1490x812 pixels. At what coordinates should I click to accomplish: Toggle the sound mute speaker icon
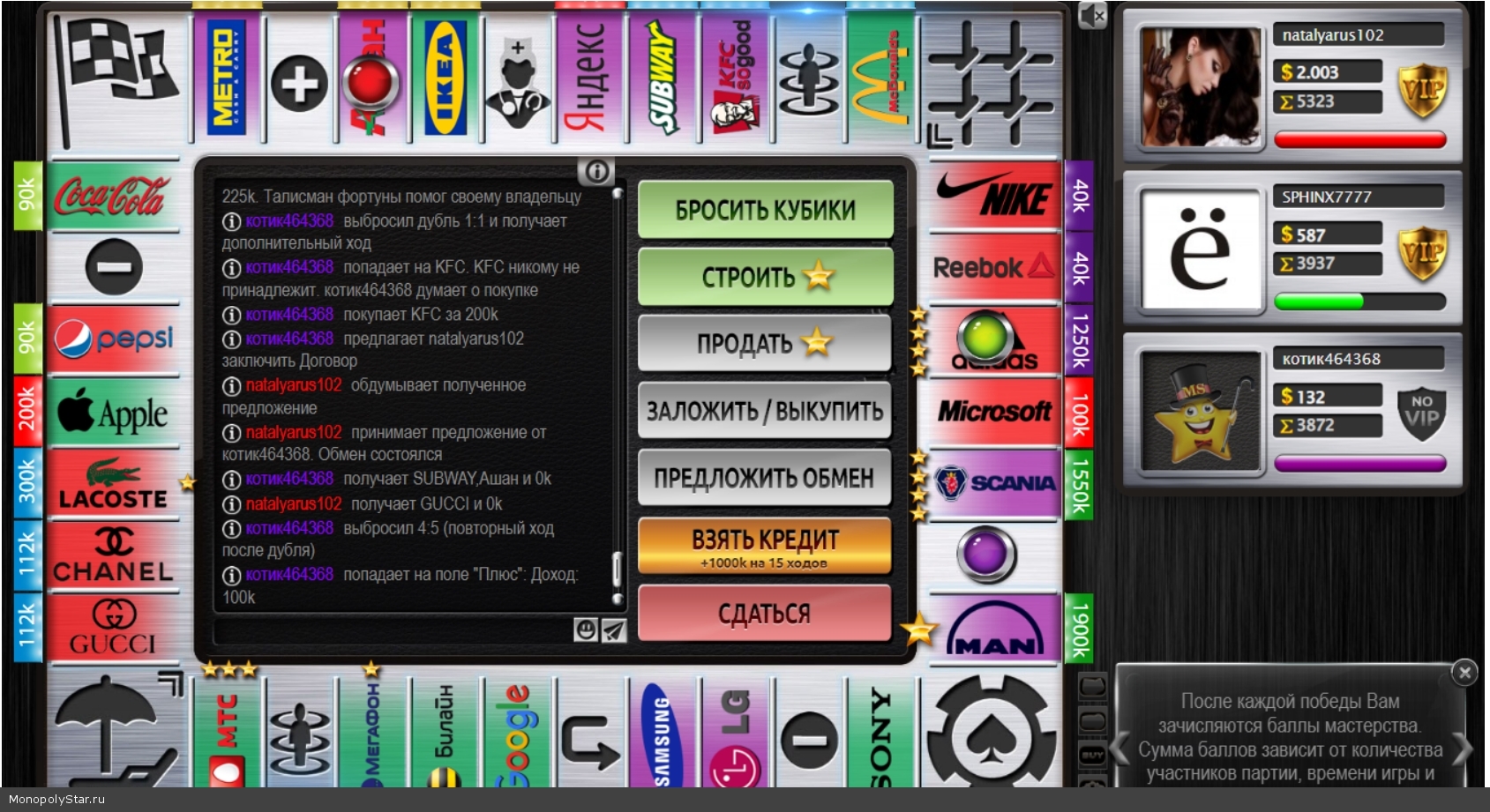pyautogui.click(x=1092, y=15)
